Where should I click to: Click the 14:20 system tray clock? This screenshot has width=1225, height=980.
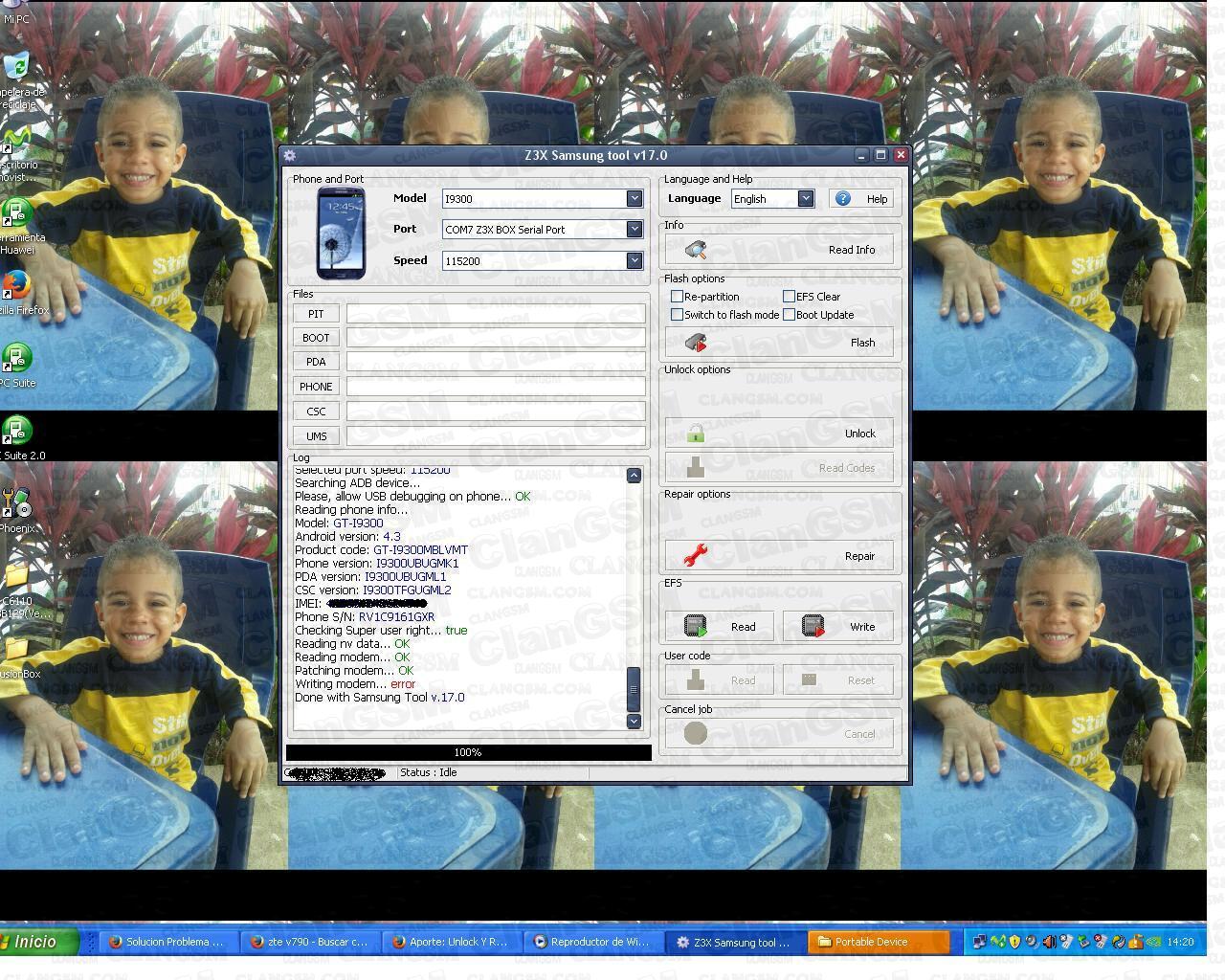(1180, 942)
